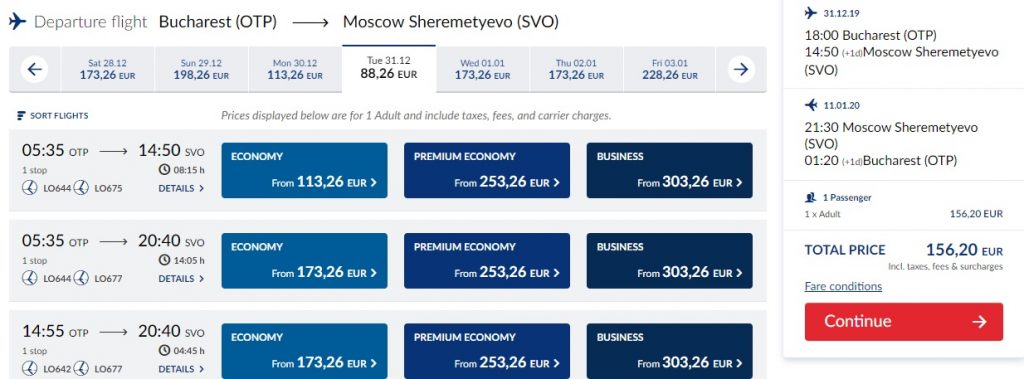Expand Details for the 05:35–20:40 flight
This screenshot has width=1024, height=379.
pos(181,278)
